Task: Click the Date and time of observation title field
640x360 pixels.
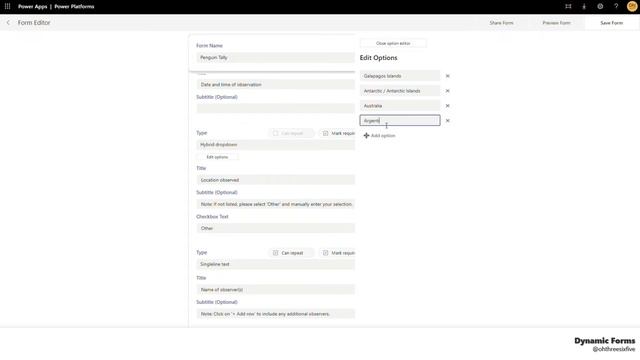Action: click(x=276, y=84)
